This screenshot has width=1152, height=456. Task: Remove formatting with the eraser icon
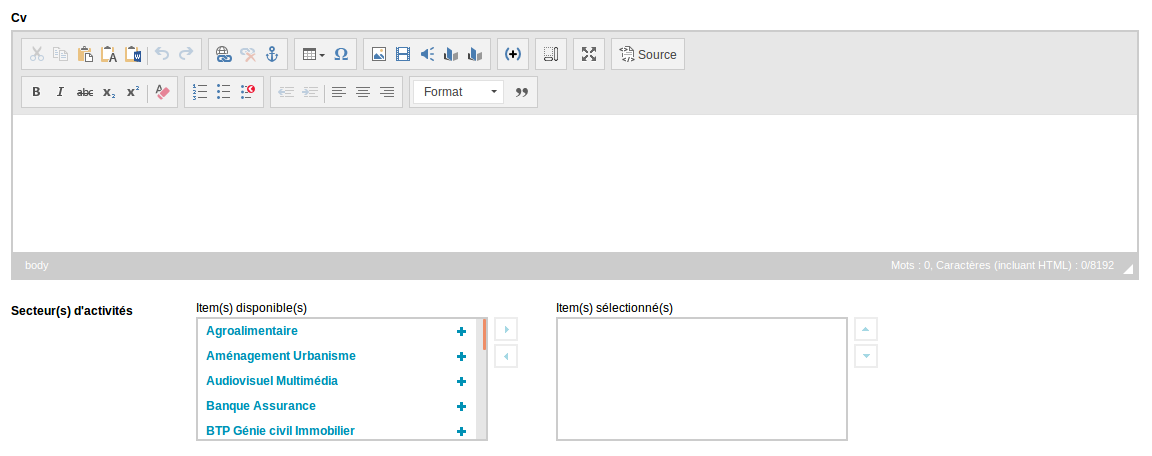(x=162, y=93)
